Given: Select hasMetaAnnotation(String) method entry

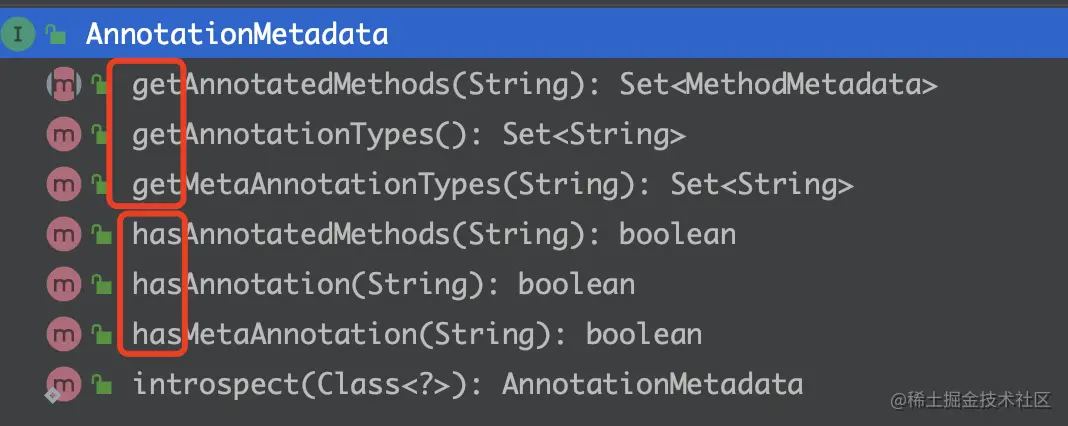Looking at the screenshot, I should tap(417, 333).
